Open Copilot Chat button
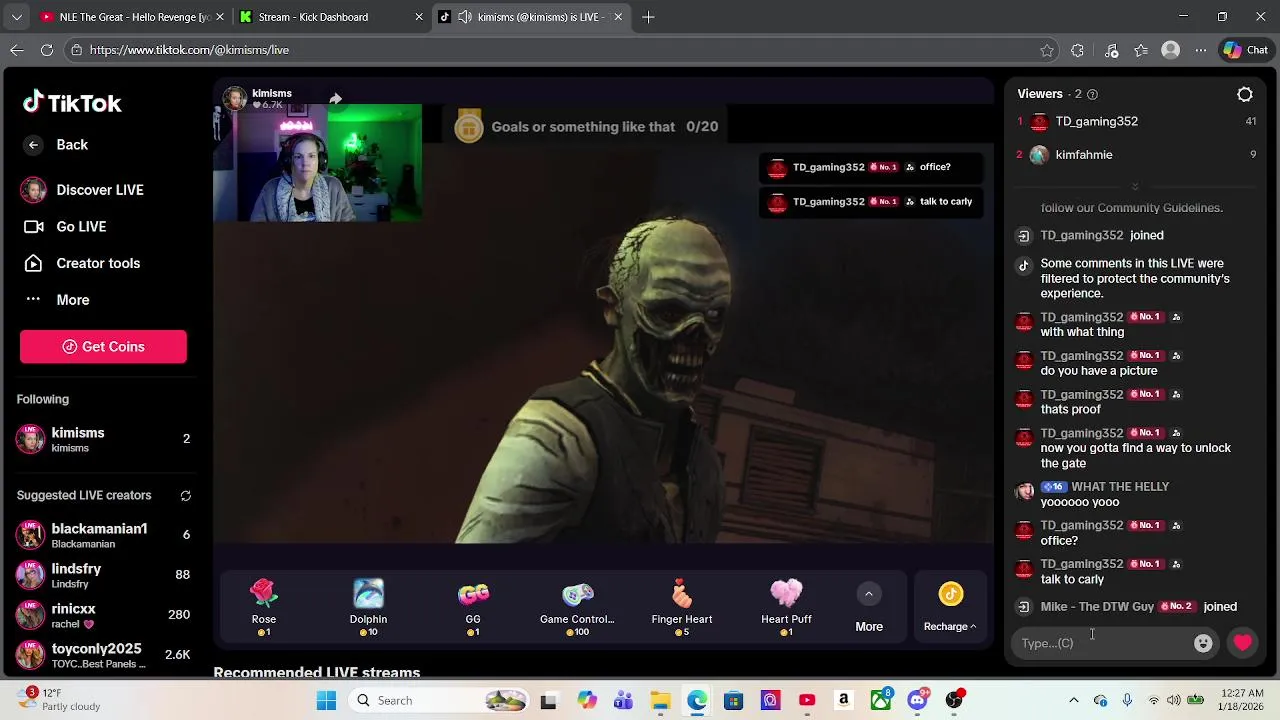Screen dimensions: 1280x720 [1246, 50]
